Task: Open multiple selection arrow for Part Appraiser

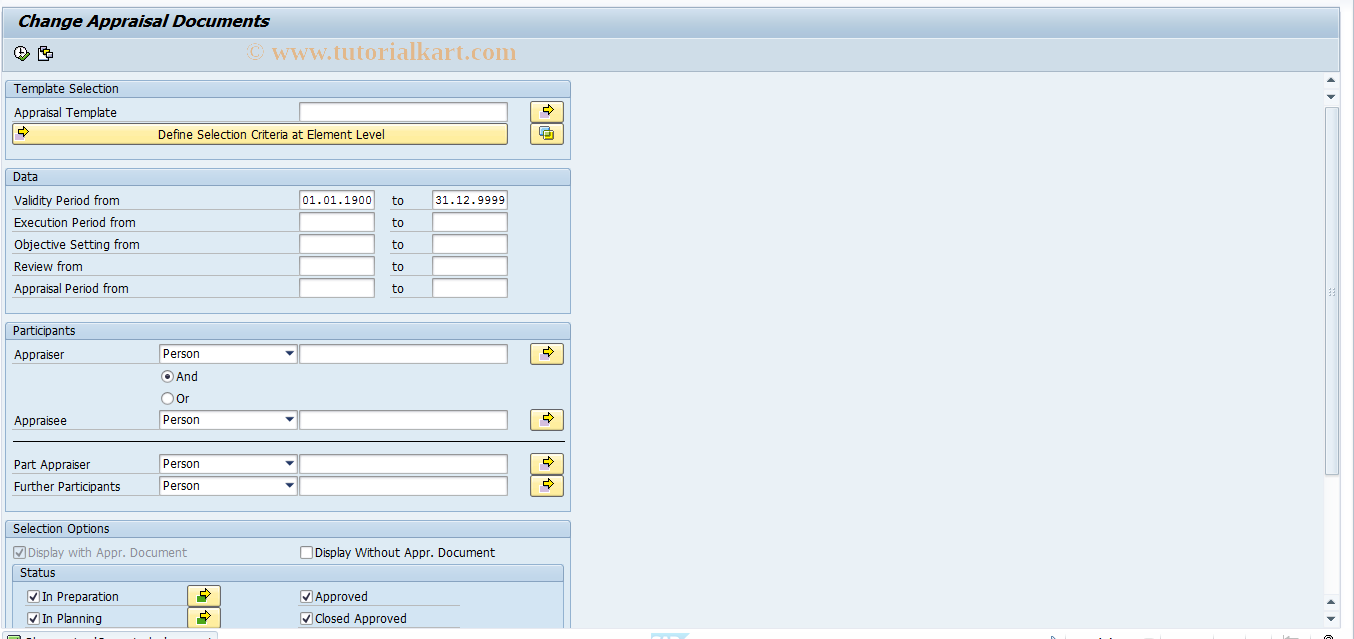Action: 547,464
